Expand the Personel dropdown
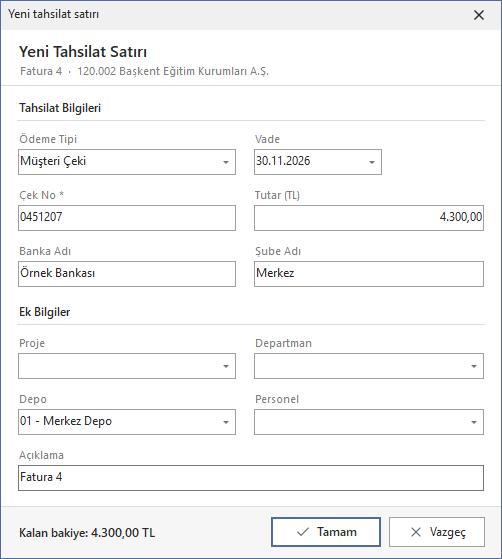Screen dimensions: 502x559 tap(474, 422)
